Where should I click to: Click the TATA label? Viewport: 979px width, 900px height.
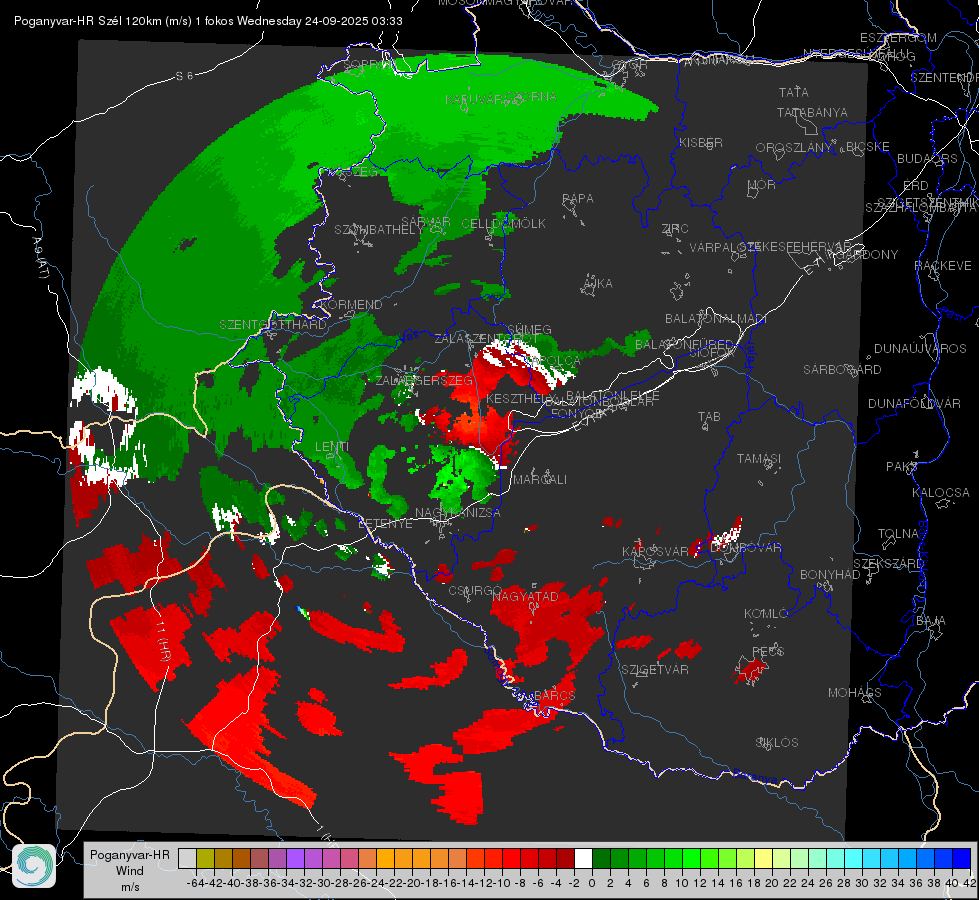[794, 92]
